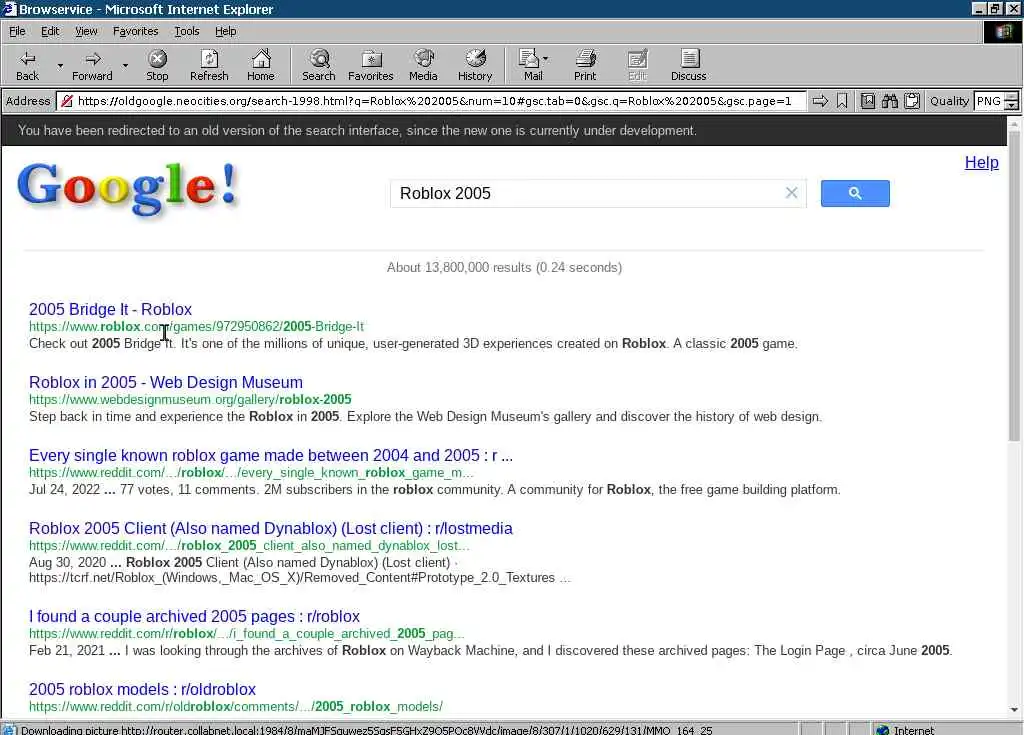The height and width of the screenshot is (735, 1024).
Task: Click the Back toolbar button
Action: (x=27, y=65)
